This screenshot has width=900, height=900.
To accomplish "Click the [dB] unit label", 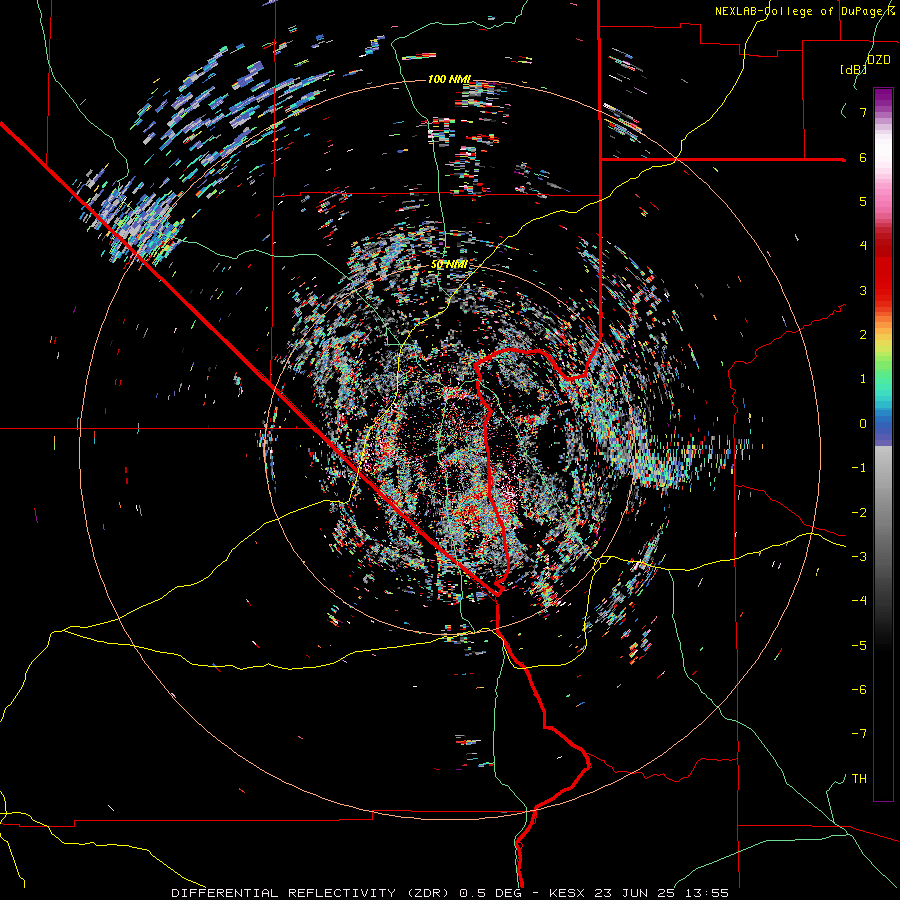I will click(x=854, y=70).
